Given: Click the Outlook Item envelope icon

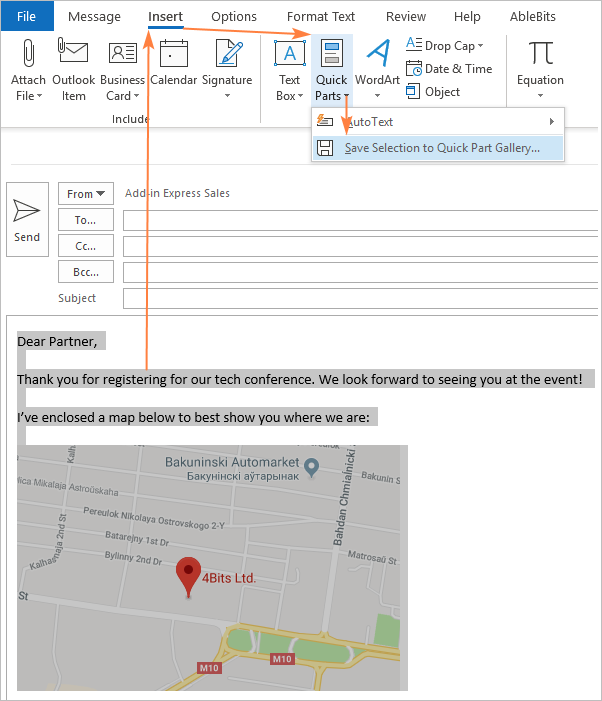Looking at the screenshot, I should (74, 53).
